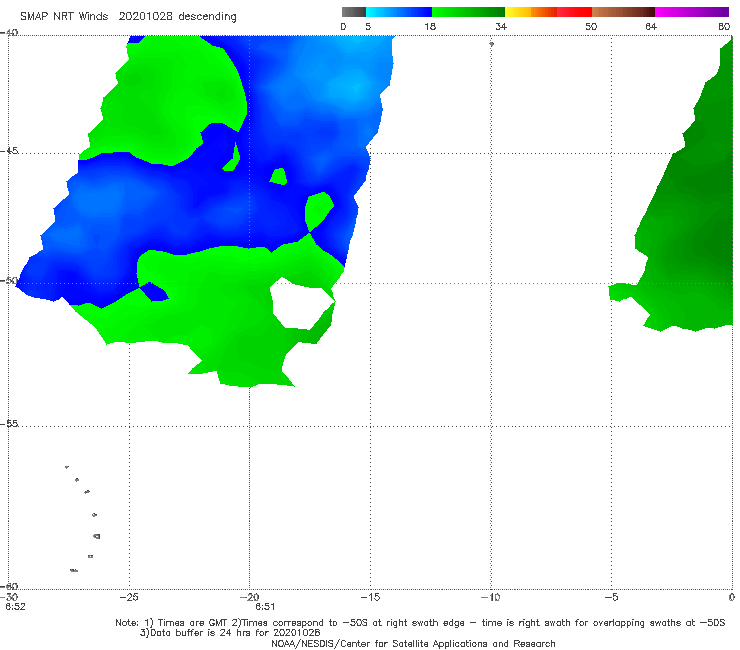Viewport: 740px width, 650px height.
Task: Click the latitude axis label "-45"
Action: [9, 151]
